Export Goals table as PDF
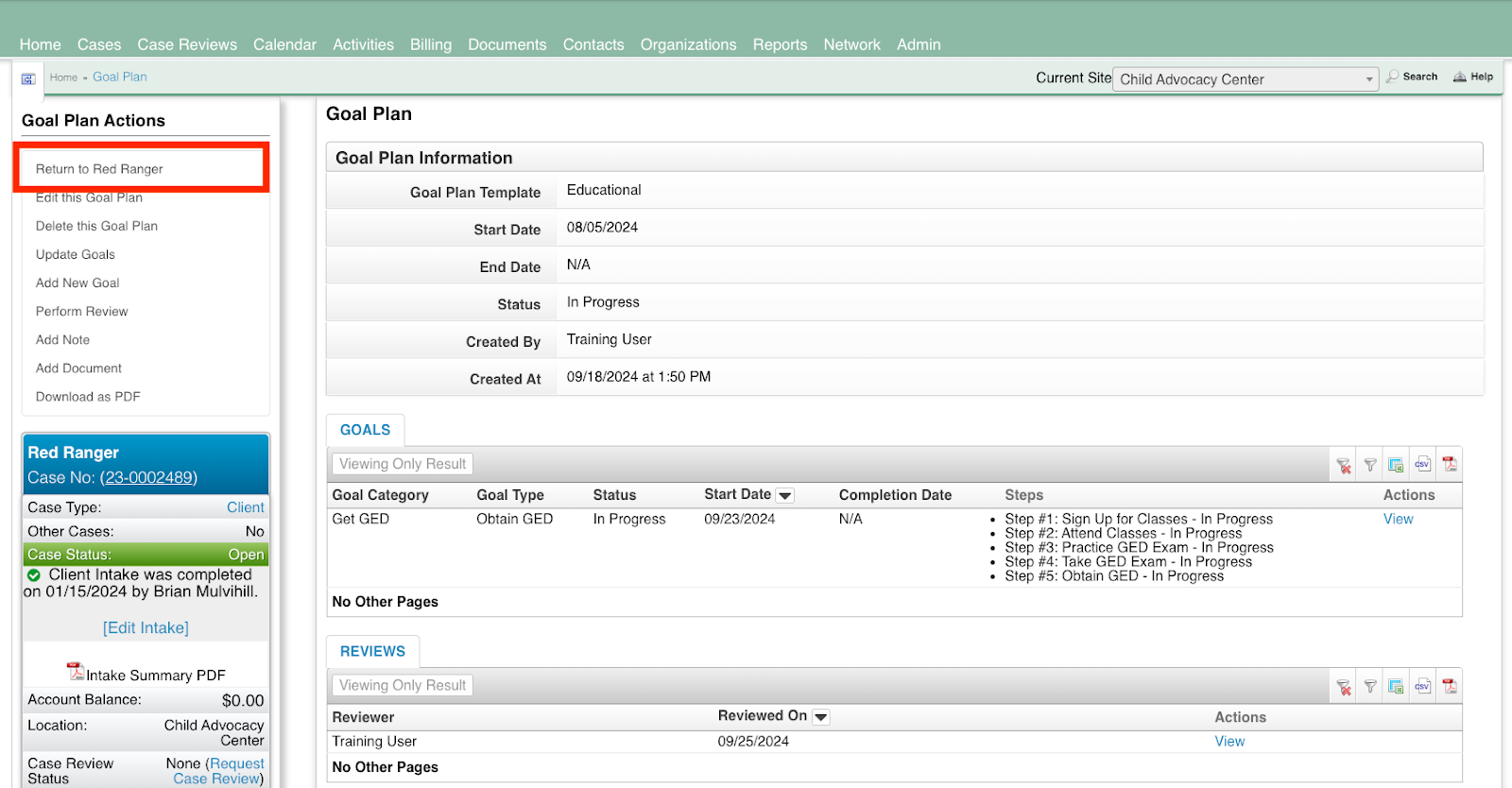Screen dimensions: 1512x788 (1450, 464)
